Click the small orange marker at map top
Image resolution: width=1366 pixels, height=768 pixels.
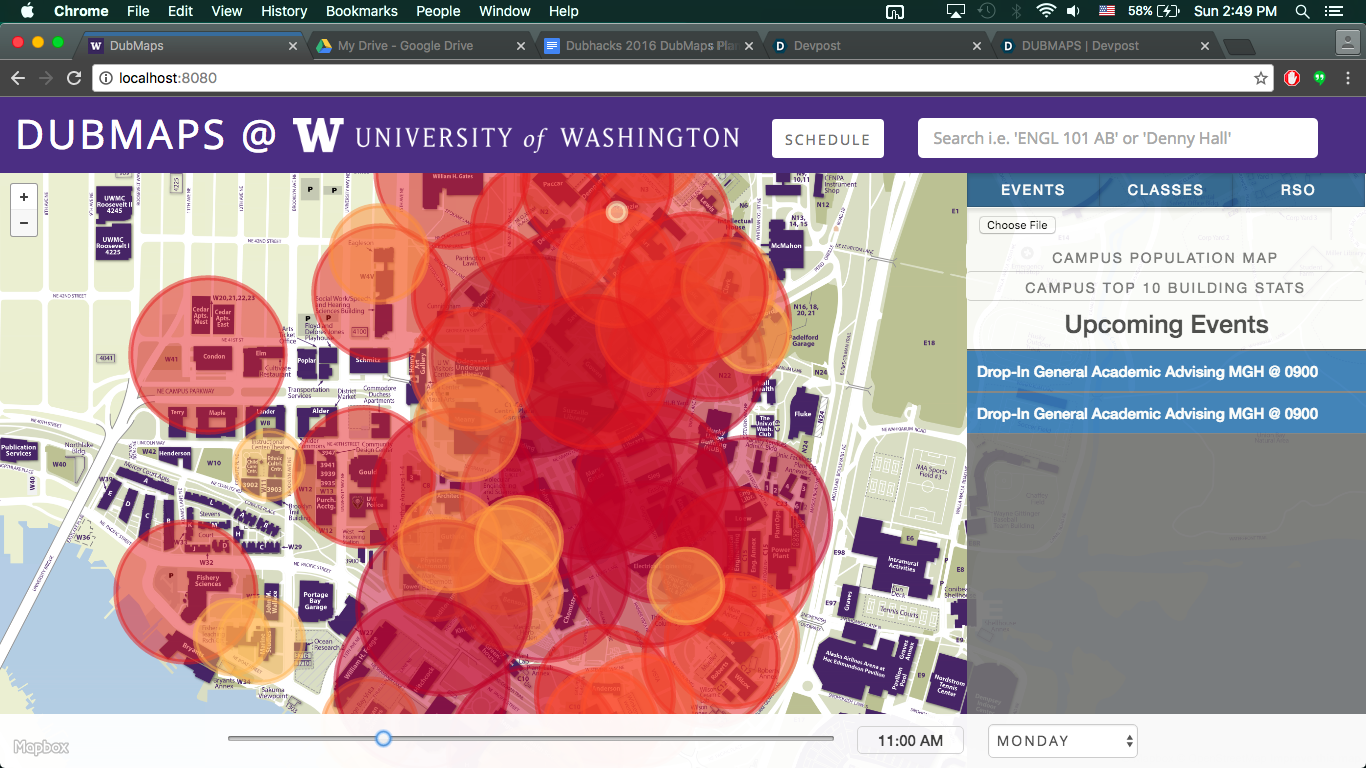tap(617, 212)
